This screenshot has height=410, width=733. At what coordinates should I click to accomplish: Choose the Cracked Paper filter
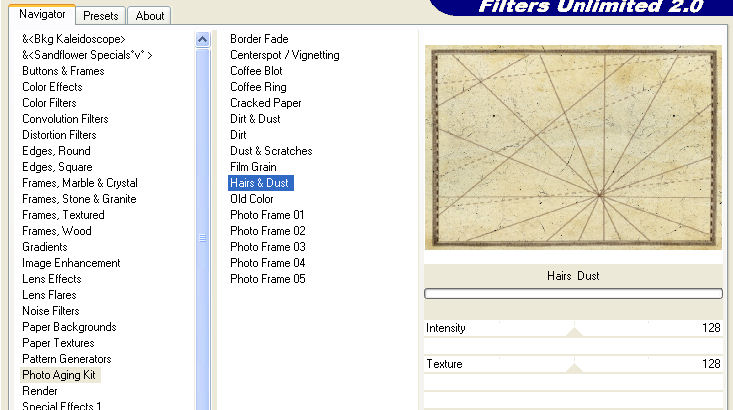click(x=266, y=103)
